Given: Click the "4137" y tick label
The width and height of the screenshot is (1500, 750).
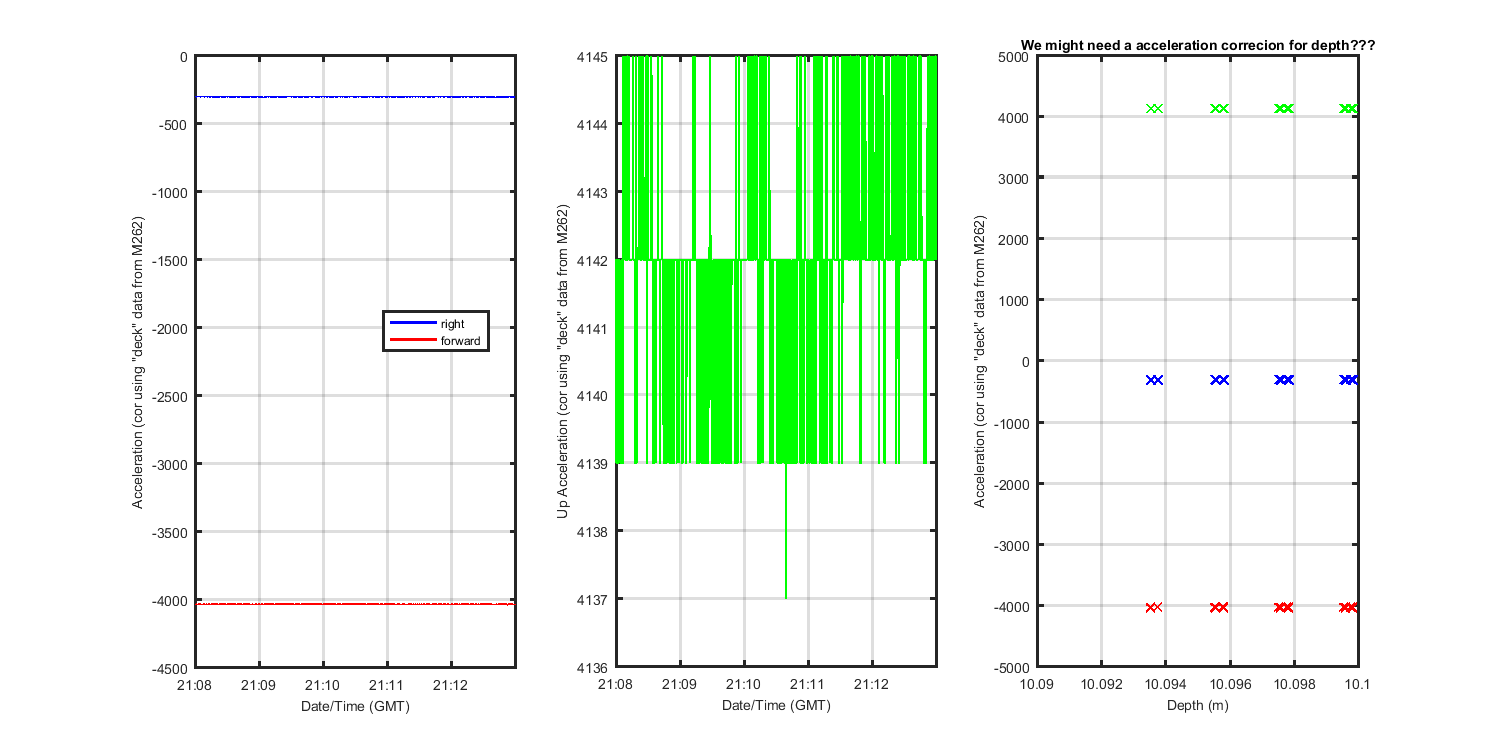Looking at the screenshot, I should [x=594, y=599].
